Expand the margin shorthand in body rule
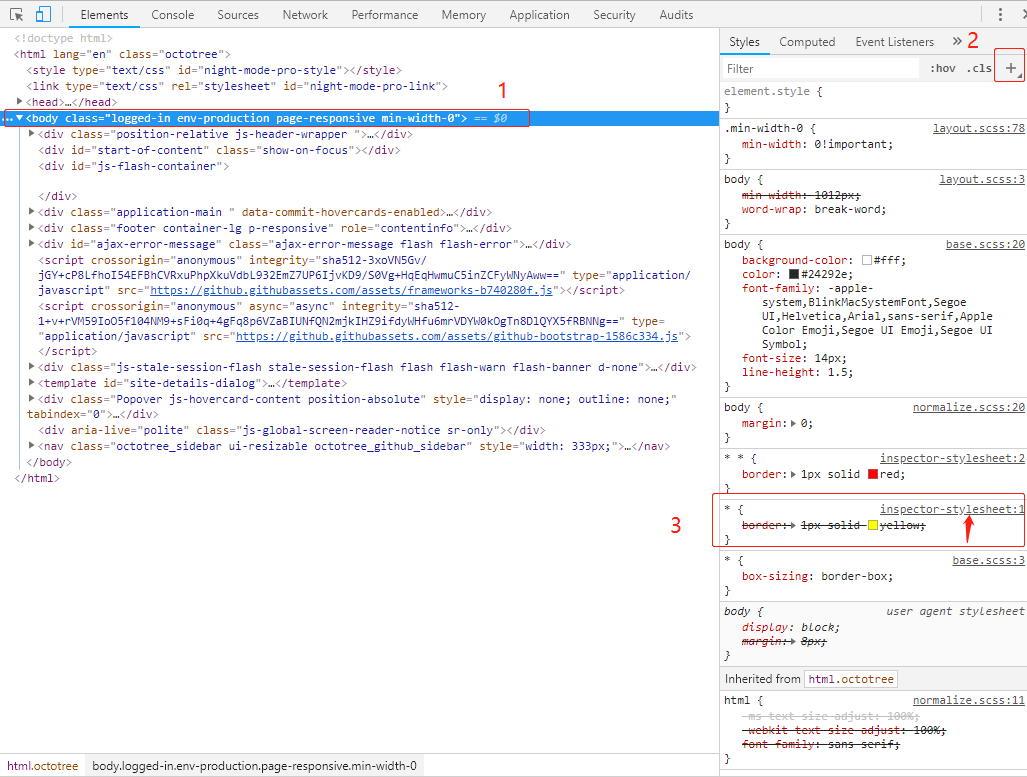Image resolution: width=1027 pixels, height=777 pixels. [x=793, y=423]
